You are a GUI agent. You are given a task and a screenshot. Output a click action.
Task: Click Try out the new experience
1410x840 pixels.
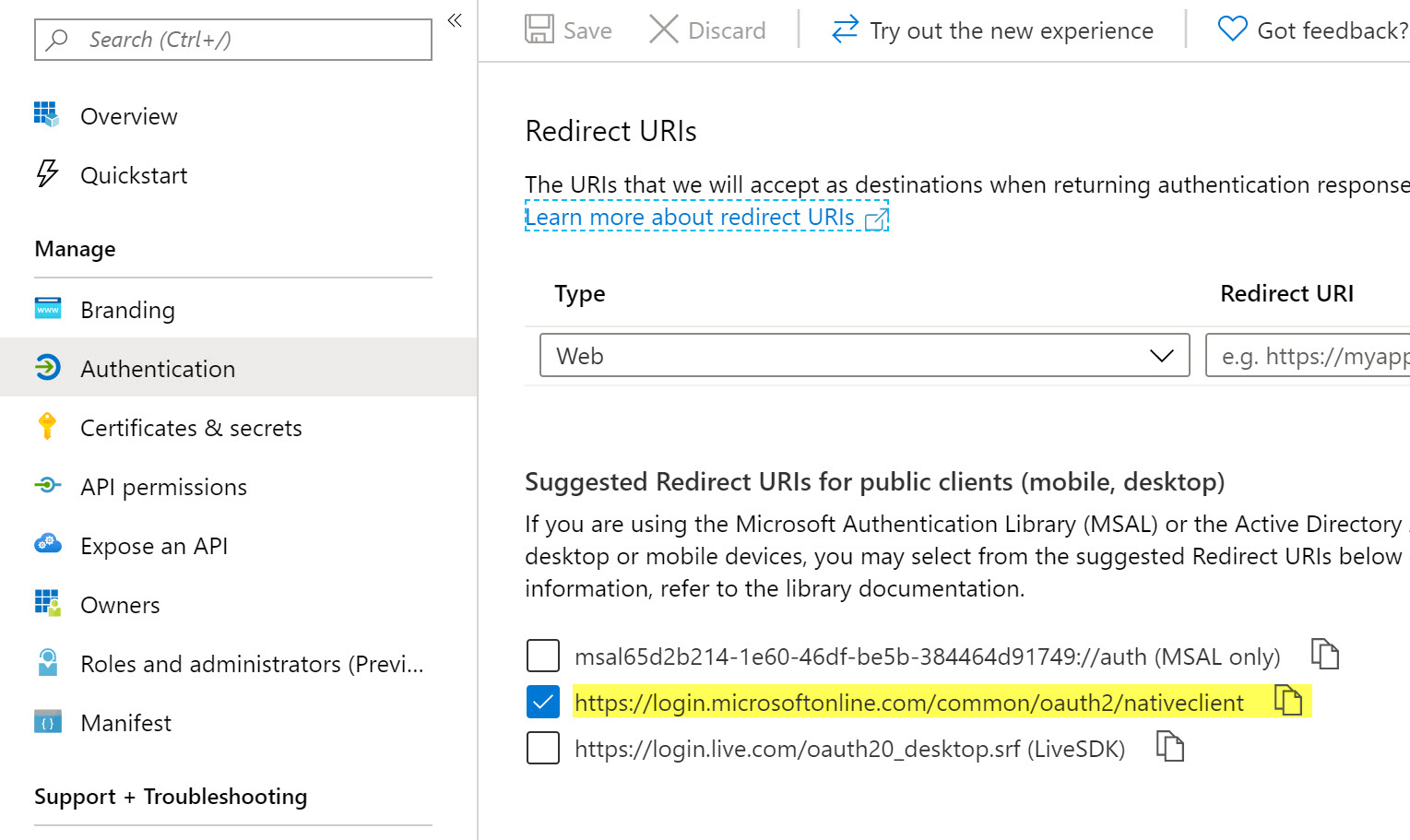click(992, 30)
